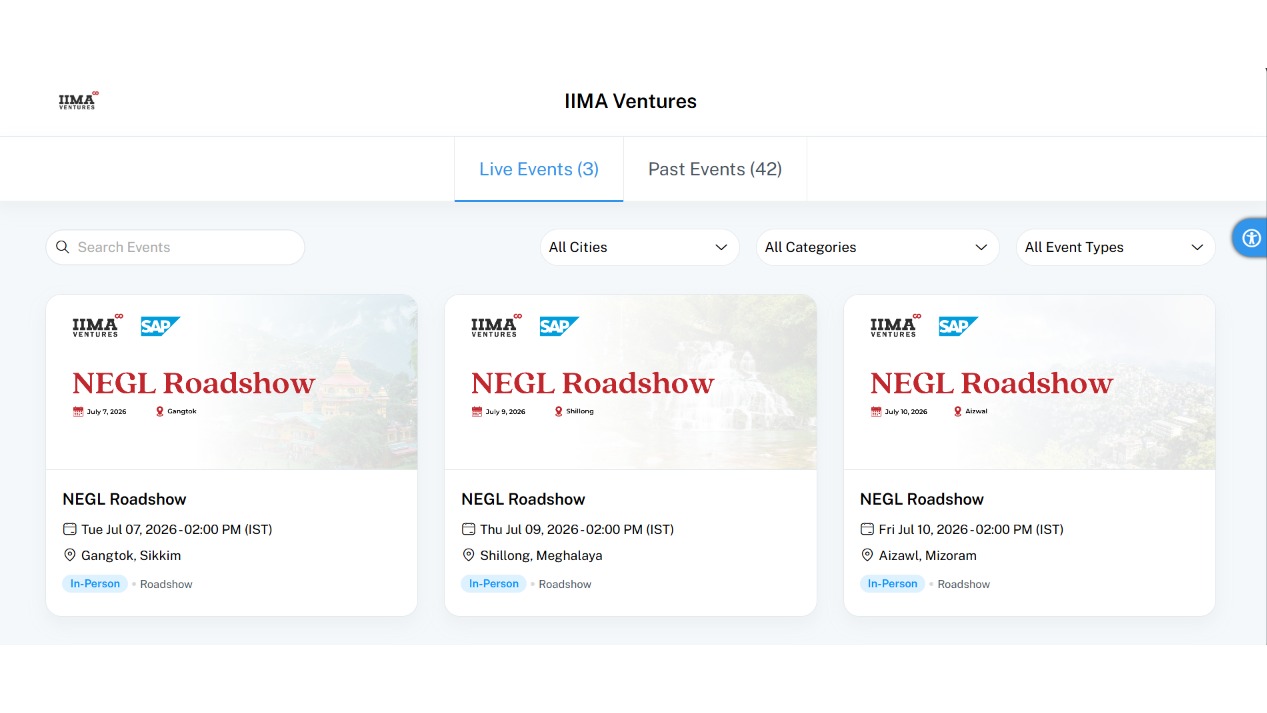Click SAP logo on Shillong banner
The image size is (1267, 713).
(559, 326)
